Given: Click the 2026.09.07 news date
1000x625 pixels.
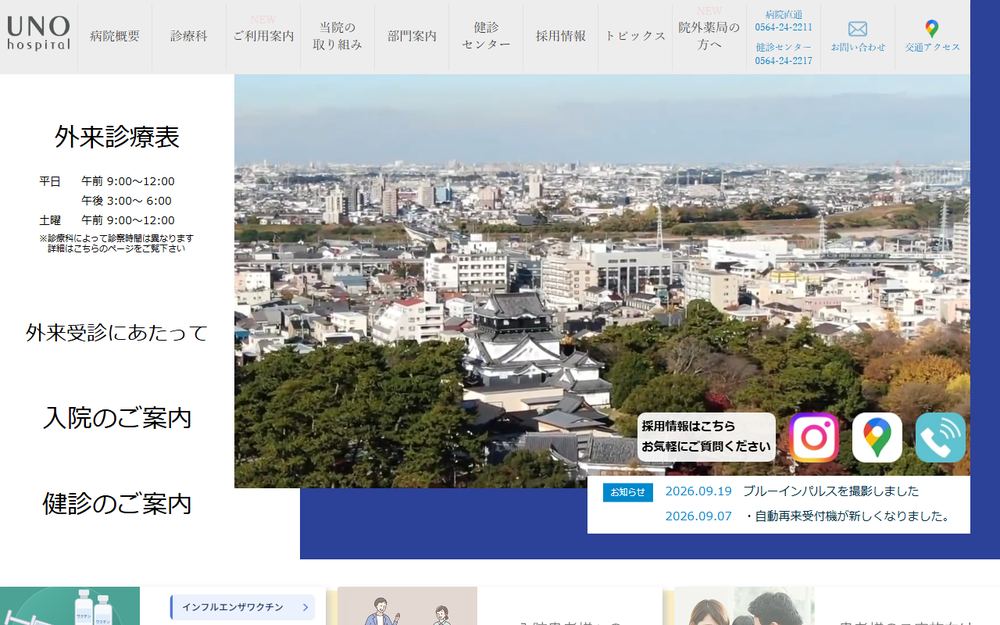Looking at the screenshot, I should point(698,516).
